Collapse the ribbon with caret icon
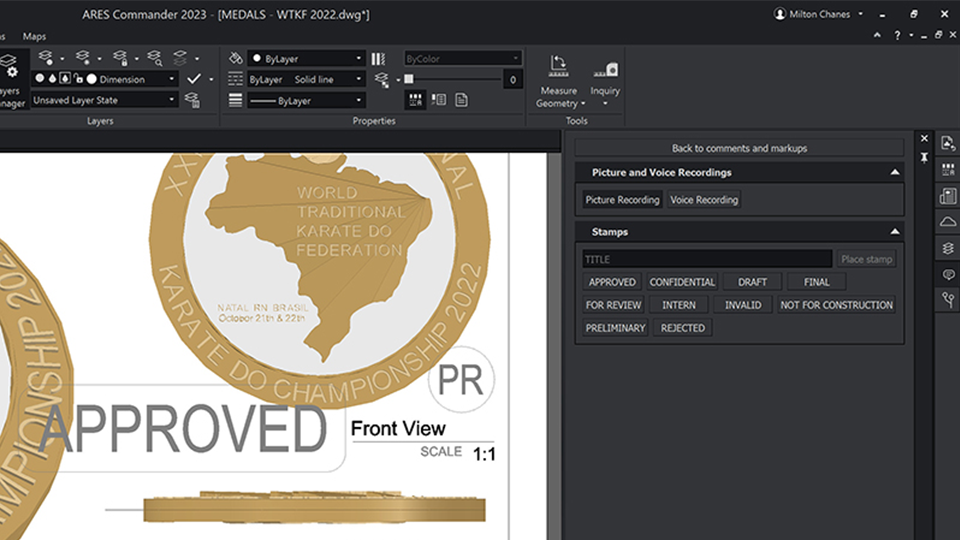 point(877,36)
